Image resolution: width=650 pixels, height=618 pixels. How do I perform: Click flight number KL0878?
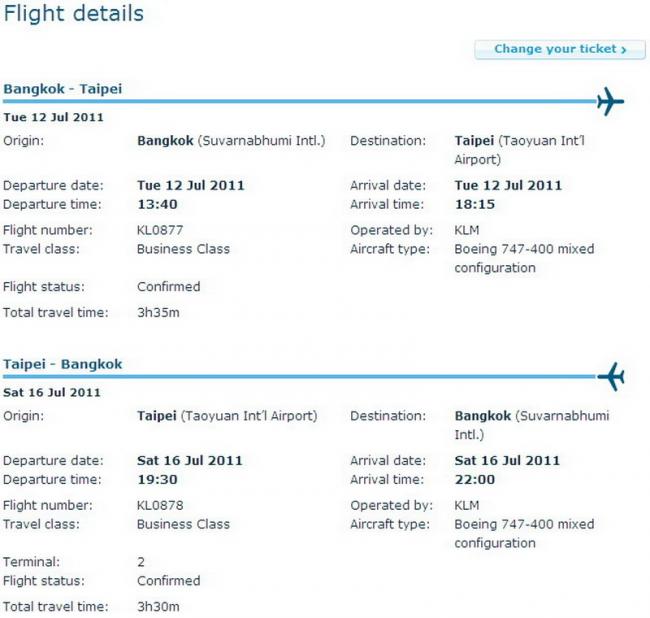coord(160,505)
